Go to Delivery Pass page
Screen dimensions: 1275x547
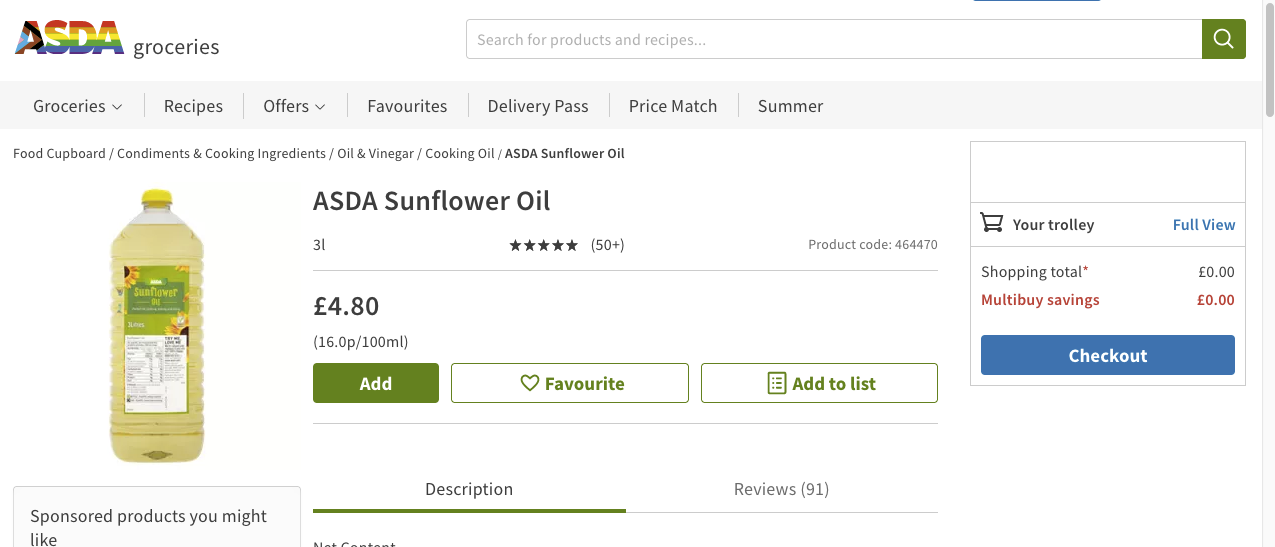click(x=538, y=106)
